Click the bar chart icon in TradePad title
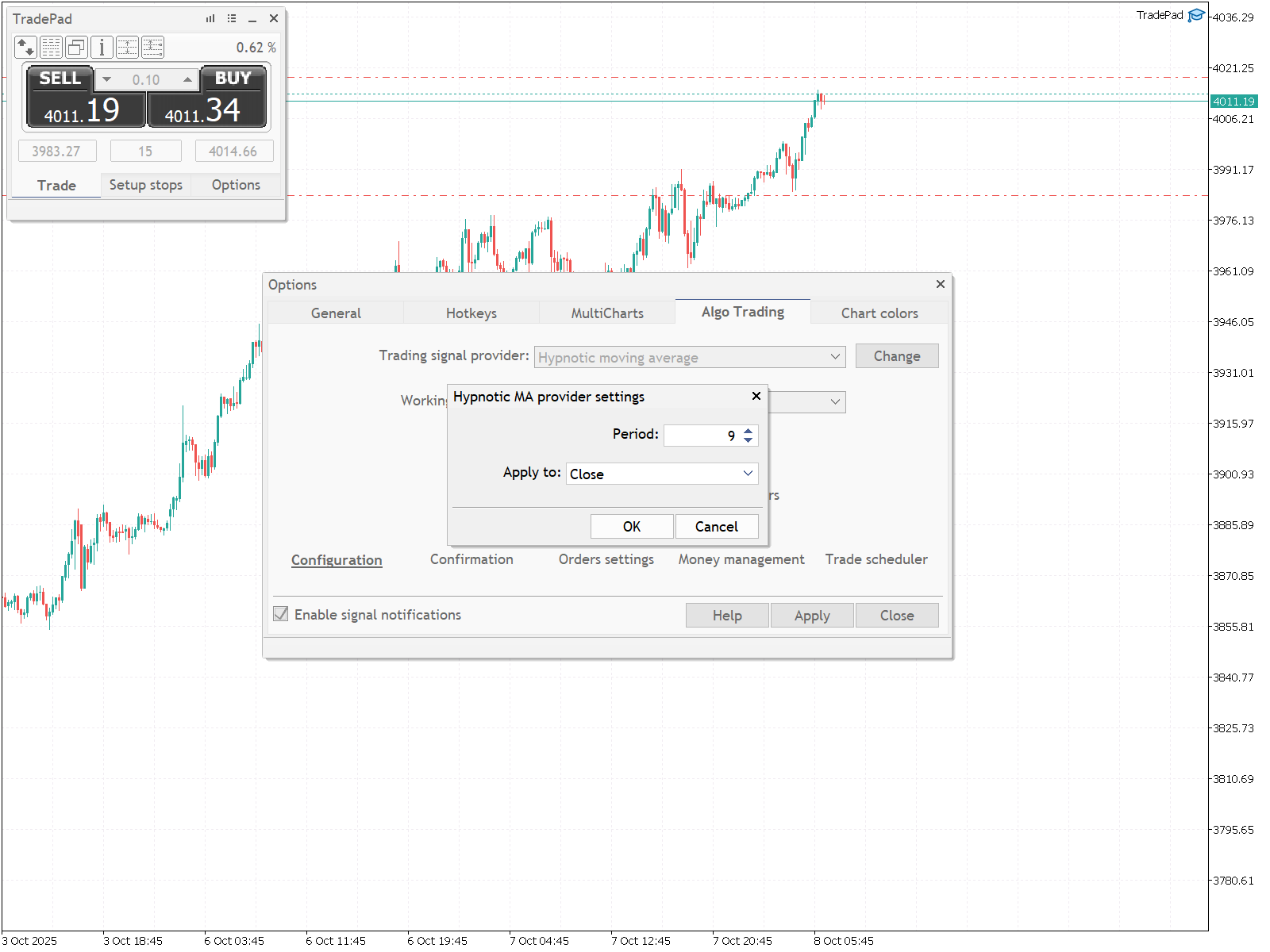This screenshot has width=1270, height=952. (210, 18)
